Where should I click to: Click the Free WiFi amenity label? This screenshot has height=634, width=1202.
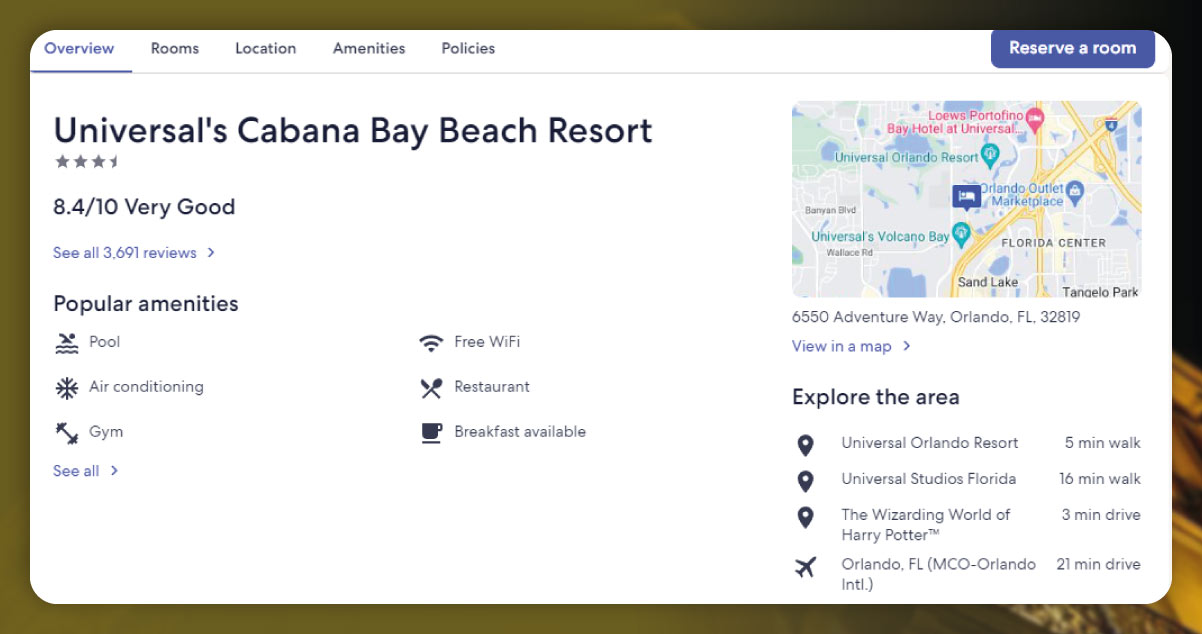[487, 342]
